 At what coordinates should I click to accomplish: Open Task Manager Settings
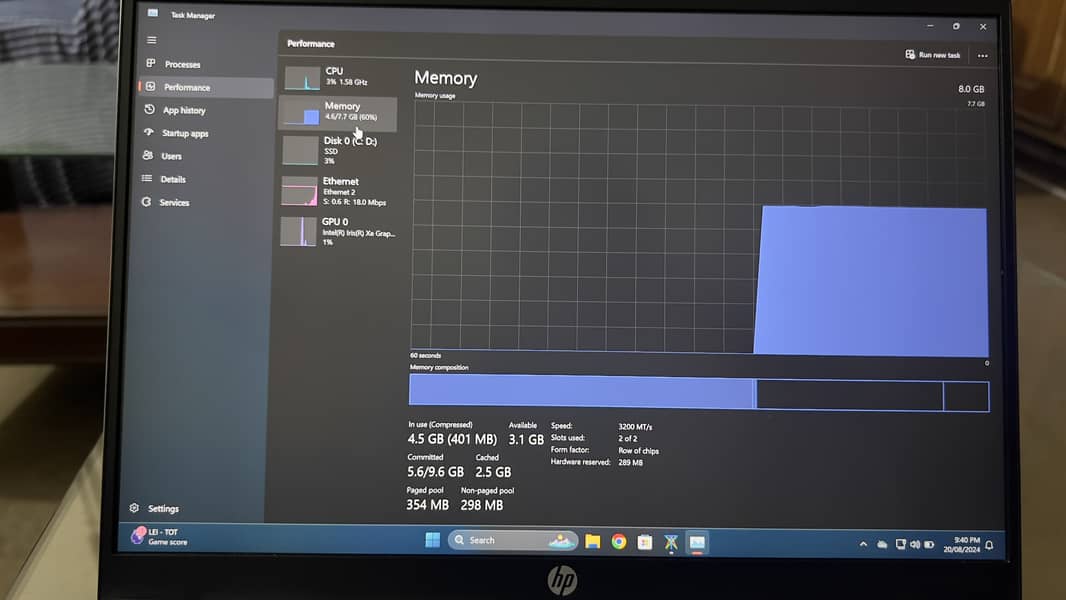[x=162, y=508]
